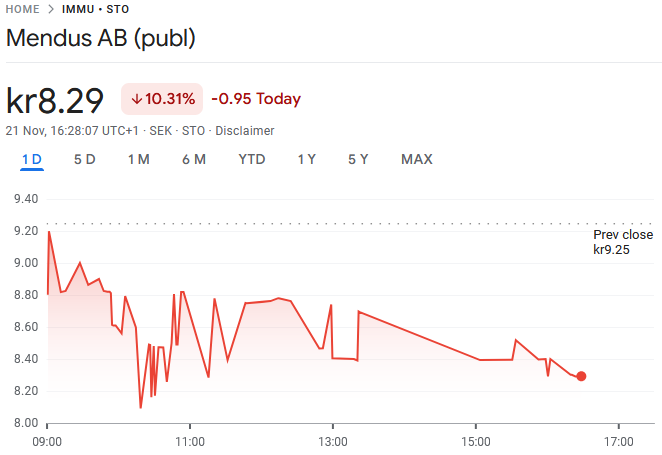Display the MAX time range
The height and width of the screenshot is (455, 662).
417,159
